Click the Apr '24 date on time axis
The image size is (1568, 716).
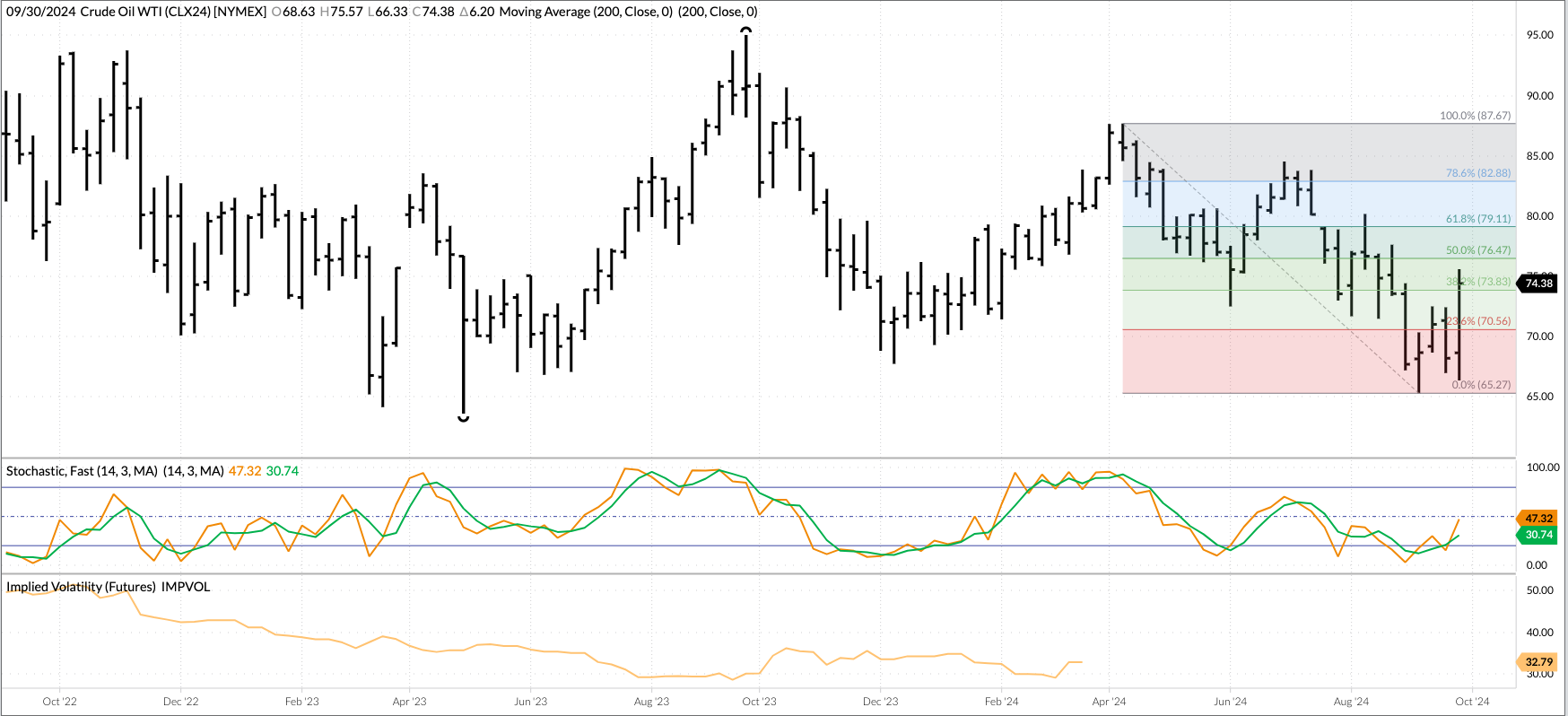(x=1109, y=702)
